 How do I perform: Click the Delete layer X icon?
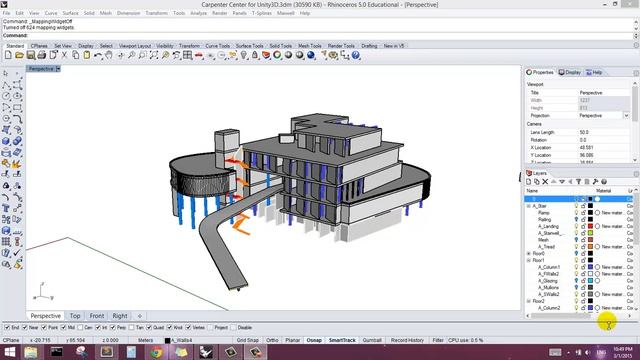[545, 182]
